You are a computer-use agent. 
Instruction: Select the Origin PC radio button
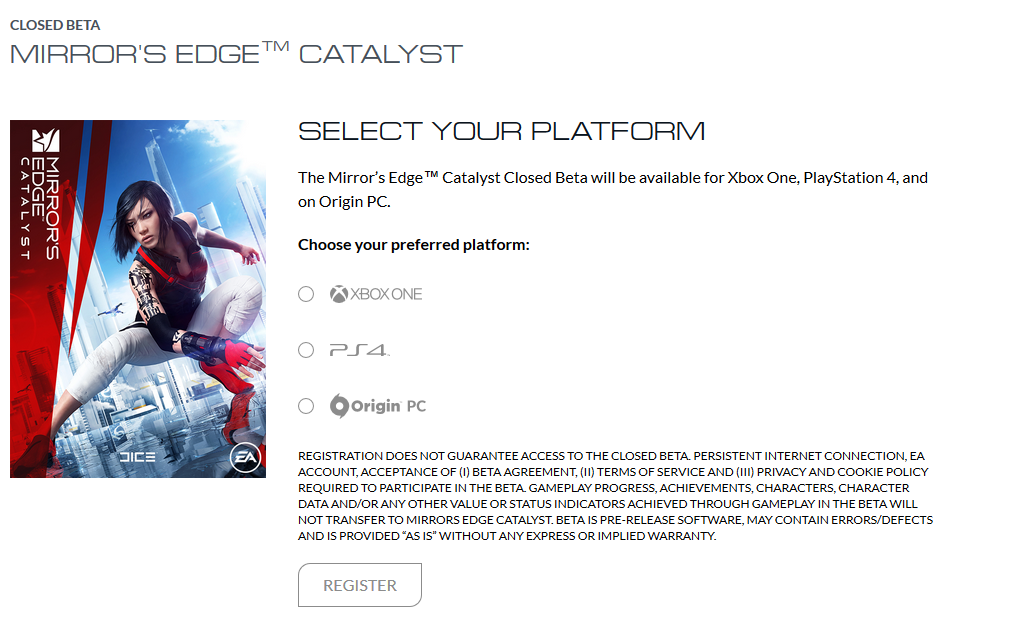[306, 406]
